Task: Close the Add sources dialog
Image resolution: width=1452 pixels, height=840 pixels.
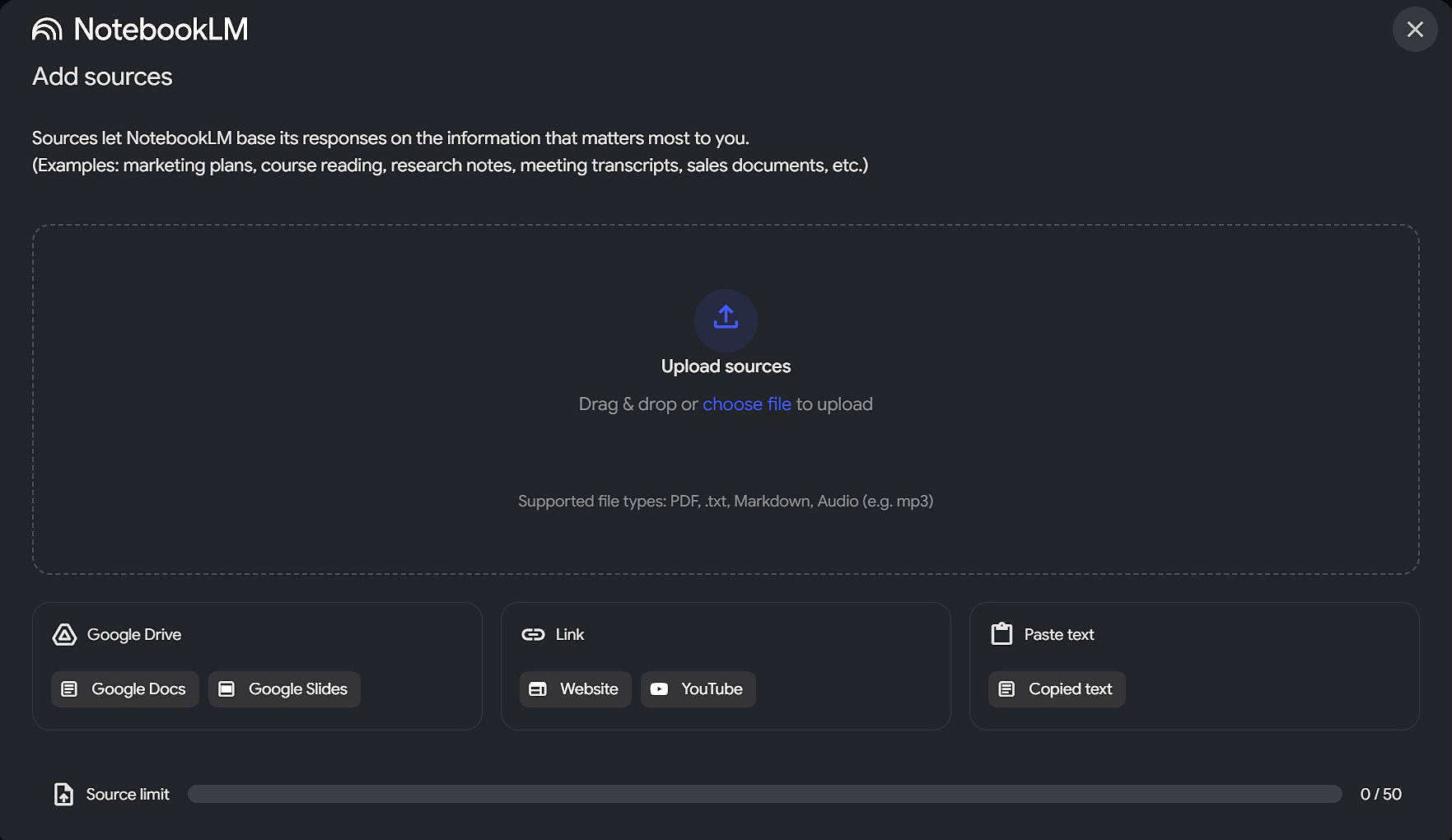Action: point(1414,30)
